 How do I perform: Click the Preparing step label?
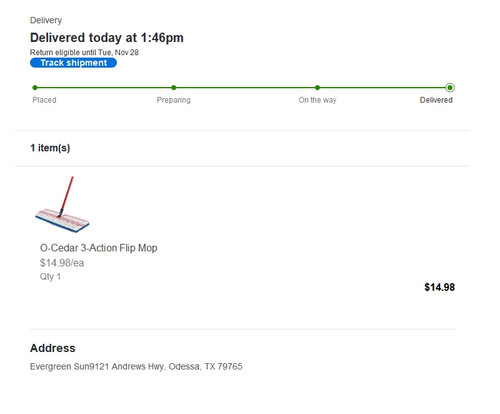tap(174, 100)
